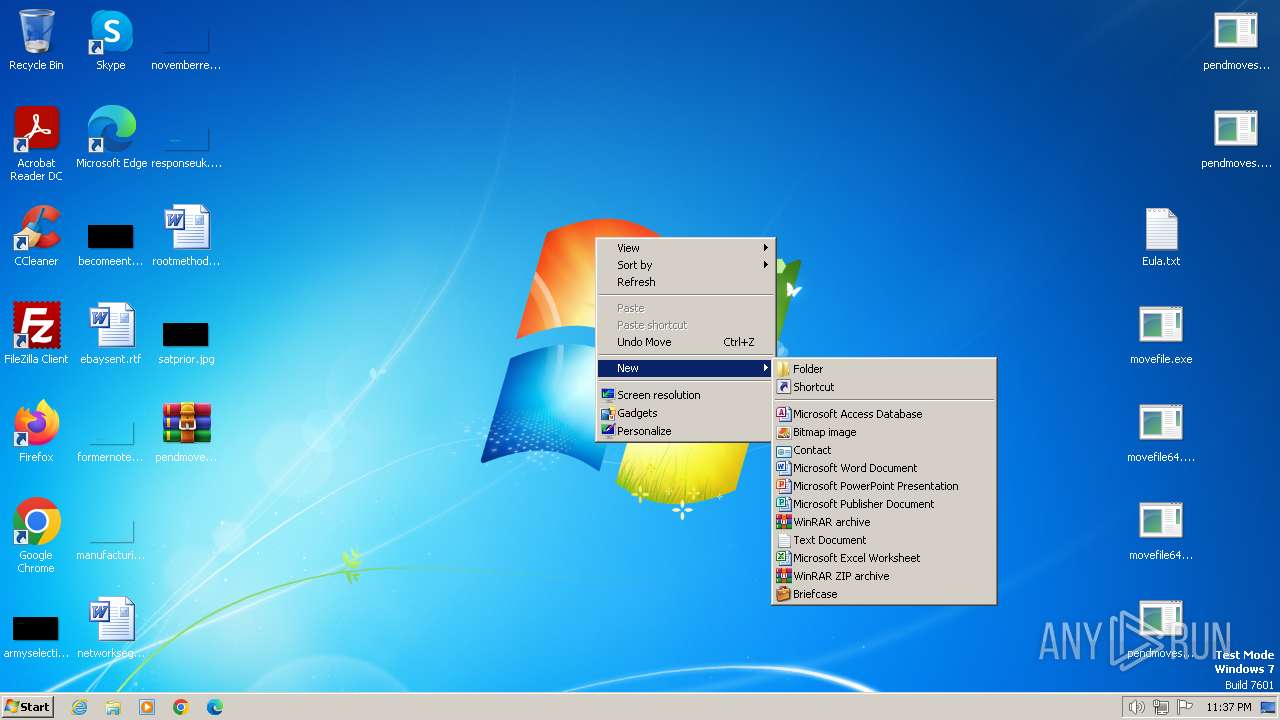The image size is (1280, 720).
Task: Expand the View submenu
Action: (x=685, y=248)
